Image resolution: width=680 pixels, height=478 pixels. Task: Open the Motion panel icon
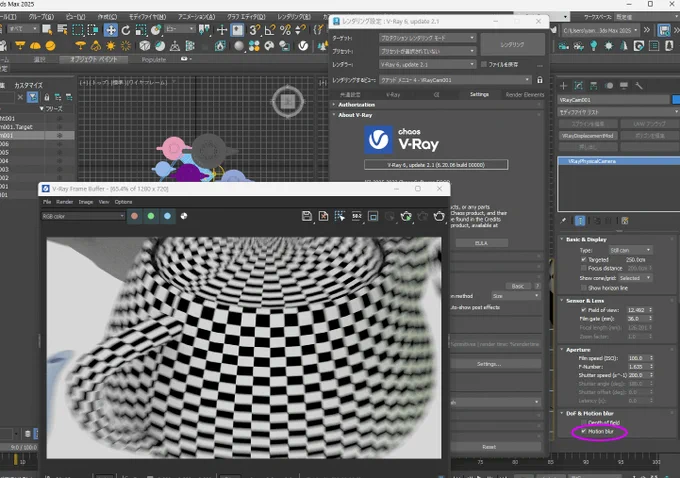click(609, 86)
